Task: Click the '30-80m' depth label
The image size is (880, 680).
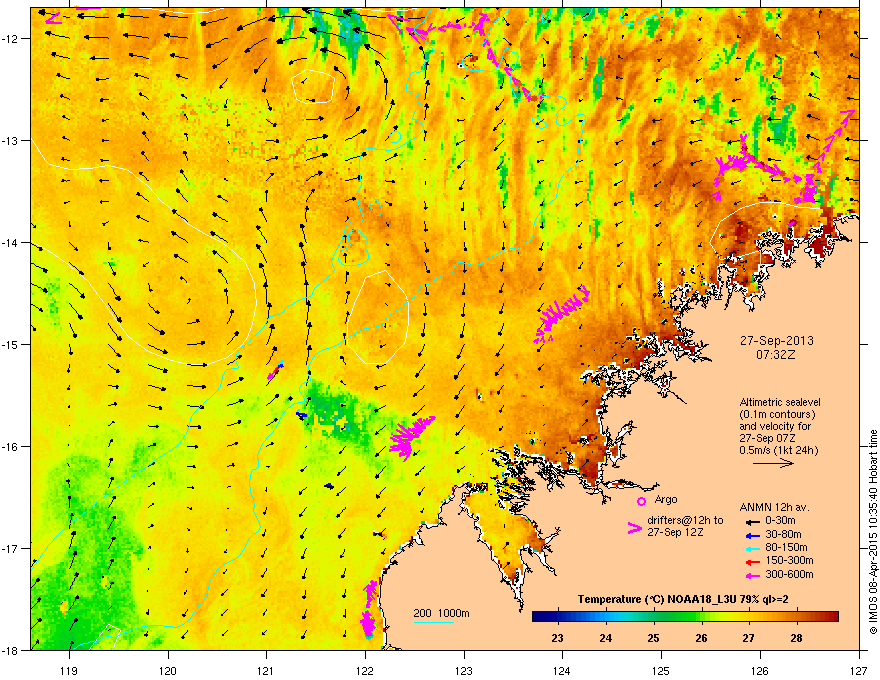Action: click(x=783, y=535)
